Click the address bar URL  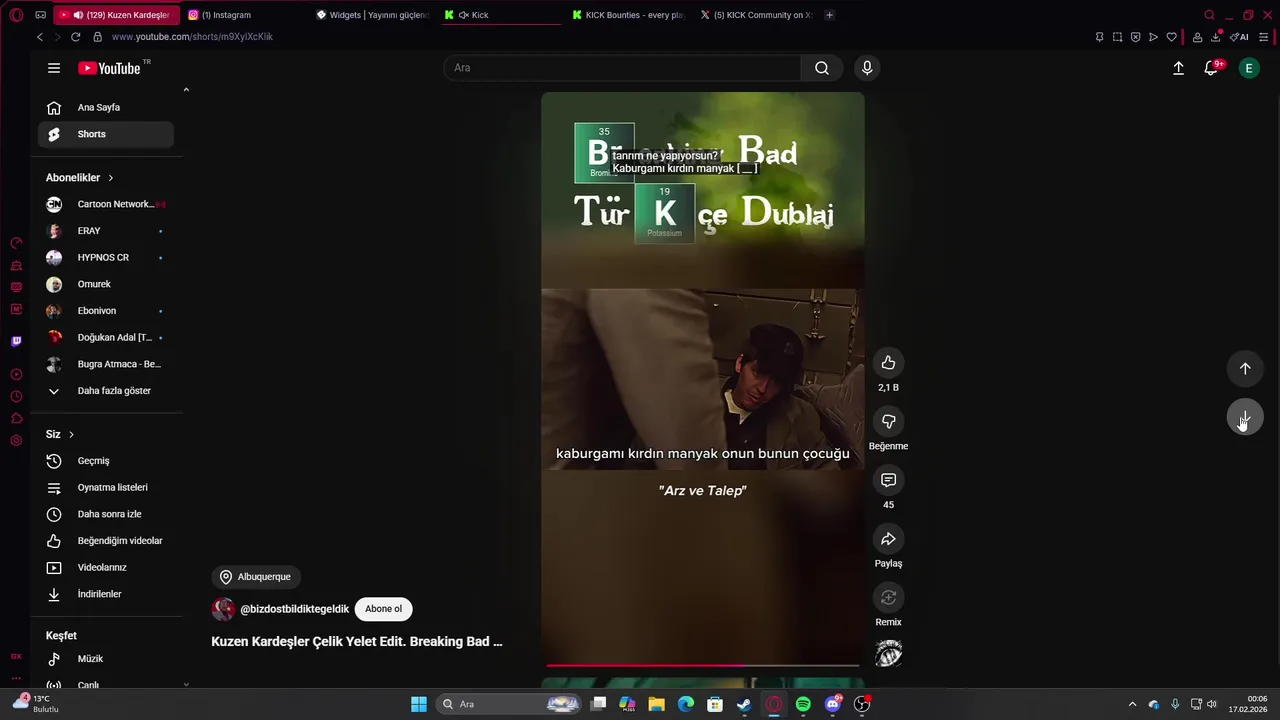(x=192, y=37)
